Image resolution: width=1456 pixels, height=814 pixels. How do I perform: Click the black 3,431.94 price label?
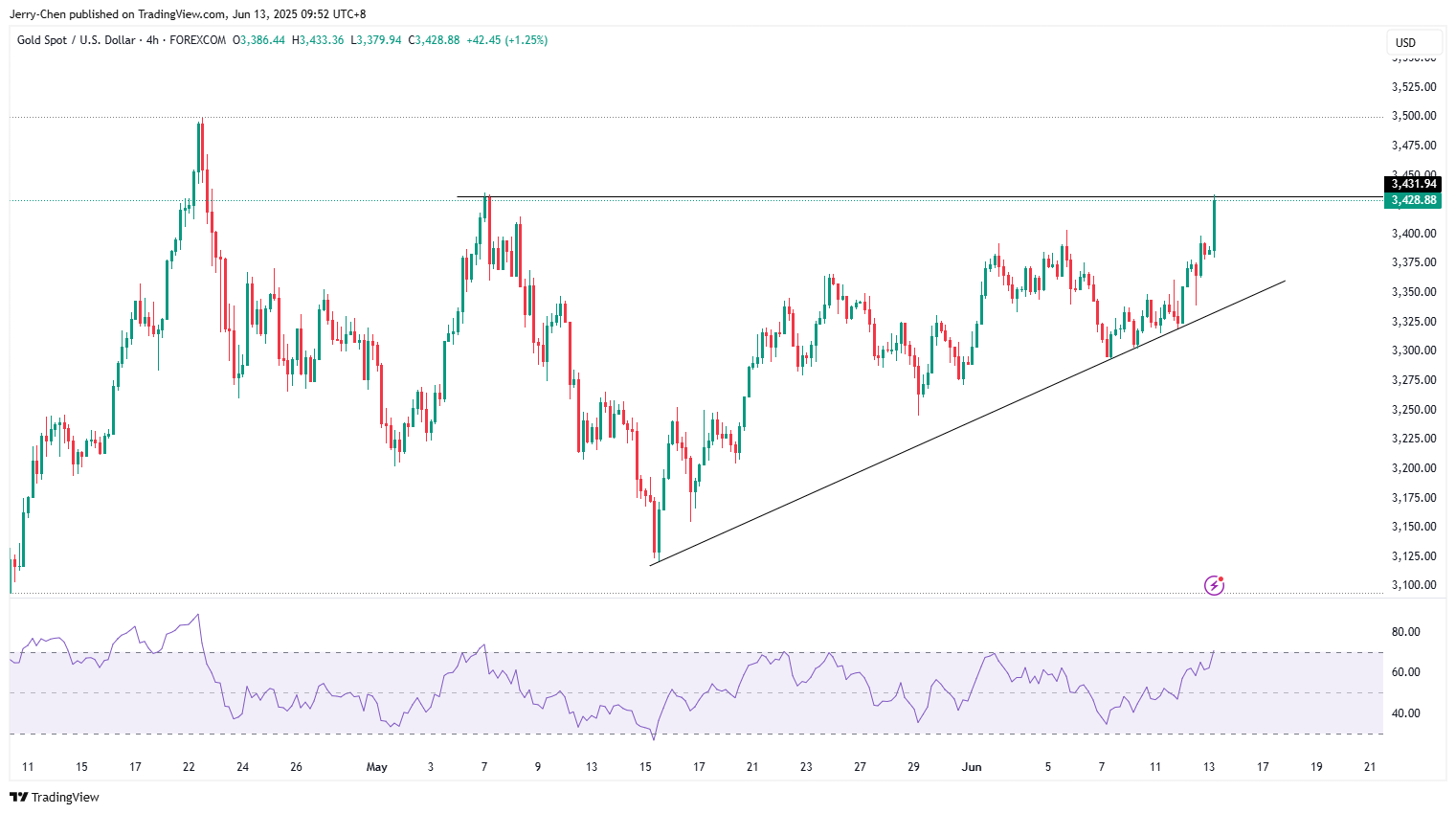coord(1413,184)
